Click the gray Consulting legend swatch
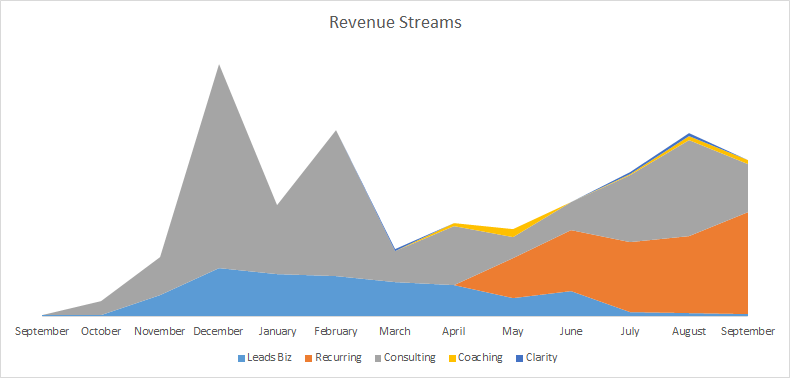This screenshot has width=790, height=378. 378,358
